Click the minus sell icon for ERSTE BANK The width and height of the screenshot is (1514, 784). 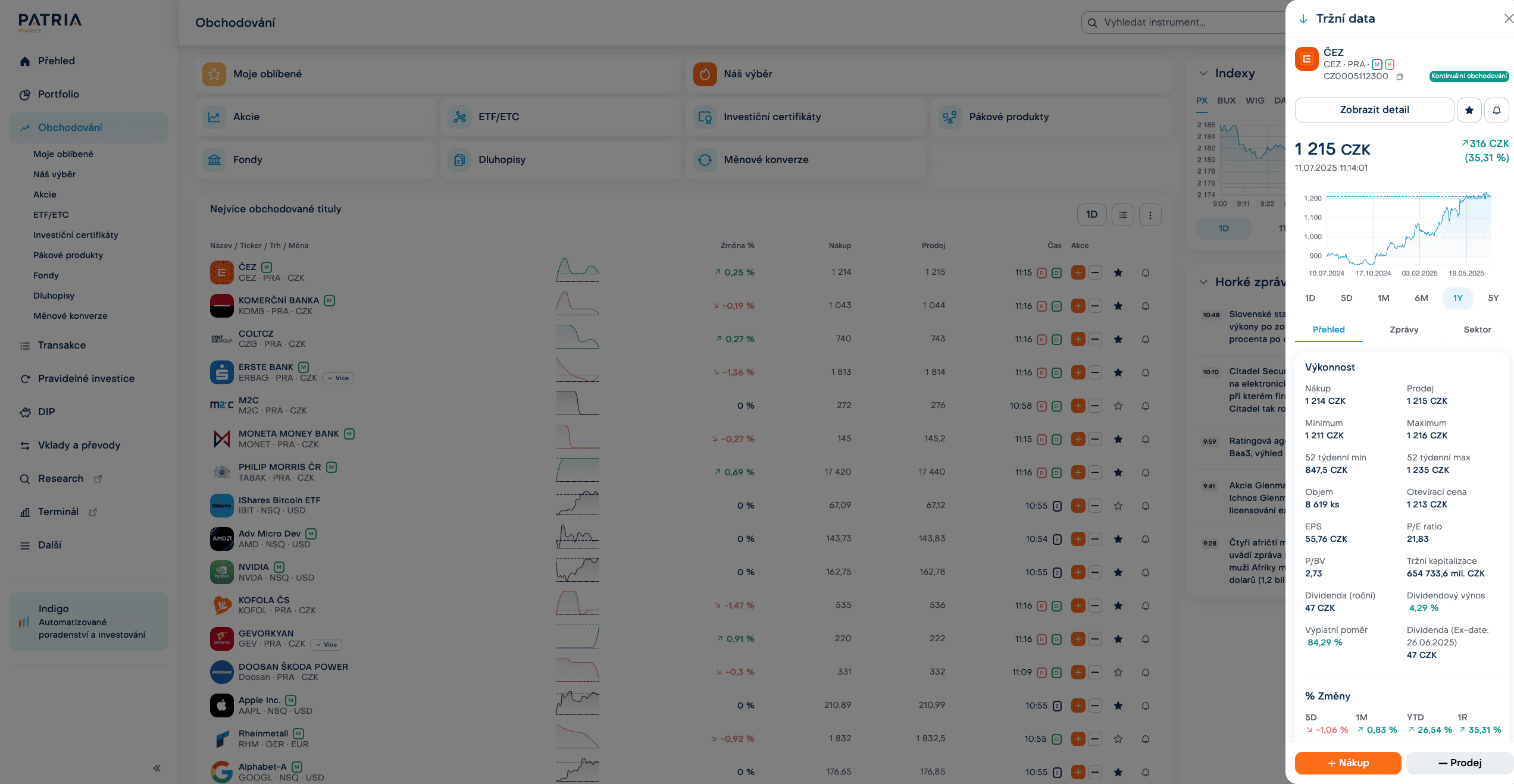1095,372
